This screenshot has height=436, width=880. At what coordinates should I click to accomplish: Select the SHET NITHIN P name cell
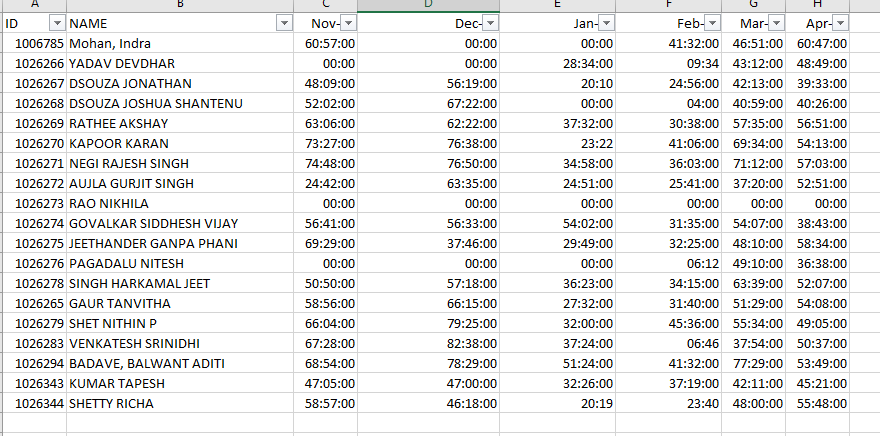180,324
